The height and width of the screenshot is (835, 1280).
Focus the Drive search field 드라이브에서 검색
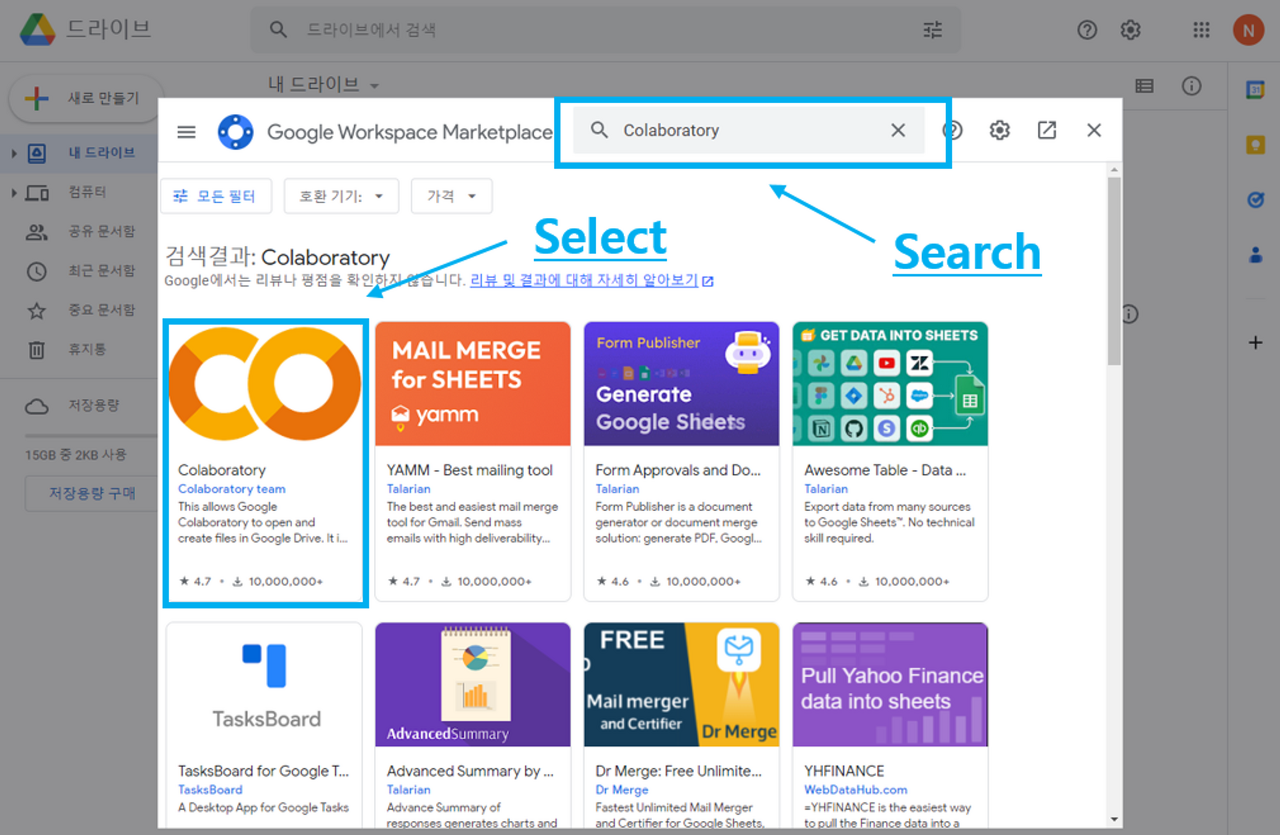click(605, 30)
